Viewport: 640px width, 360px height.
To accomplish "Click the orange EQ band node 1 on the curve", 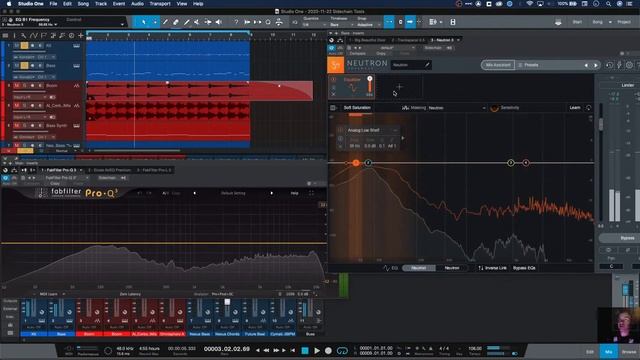I will pos(356,163).
